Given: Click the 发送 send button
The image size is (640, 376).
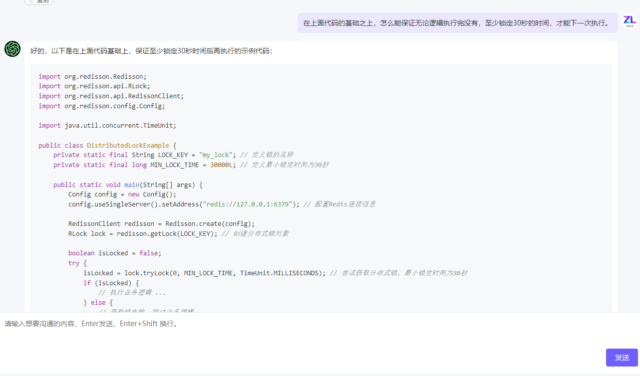Looking at the screenshot, I should (x=622, y=358).
